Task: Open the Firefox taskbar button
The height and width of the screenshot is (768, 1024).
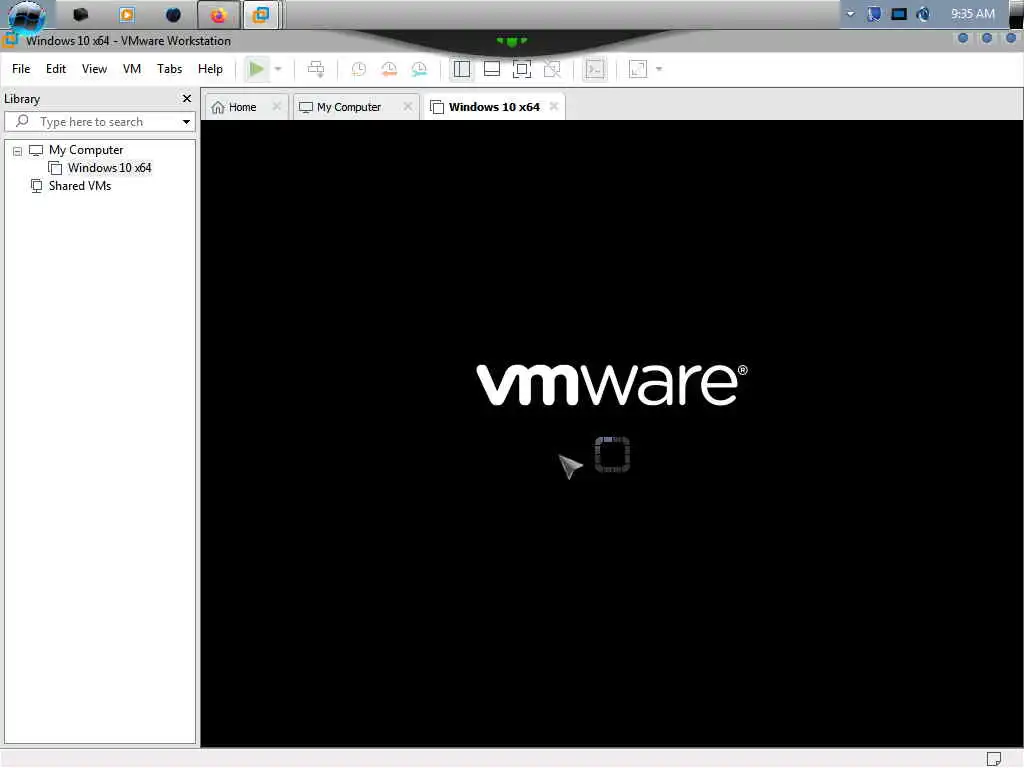Action: point(218,15)
